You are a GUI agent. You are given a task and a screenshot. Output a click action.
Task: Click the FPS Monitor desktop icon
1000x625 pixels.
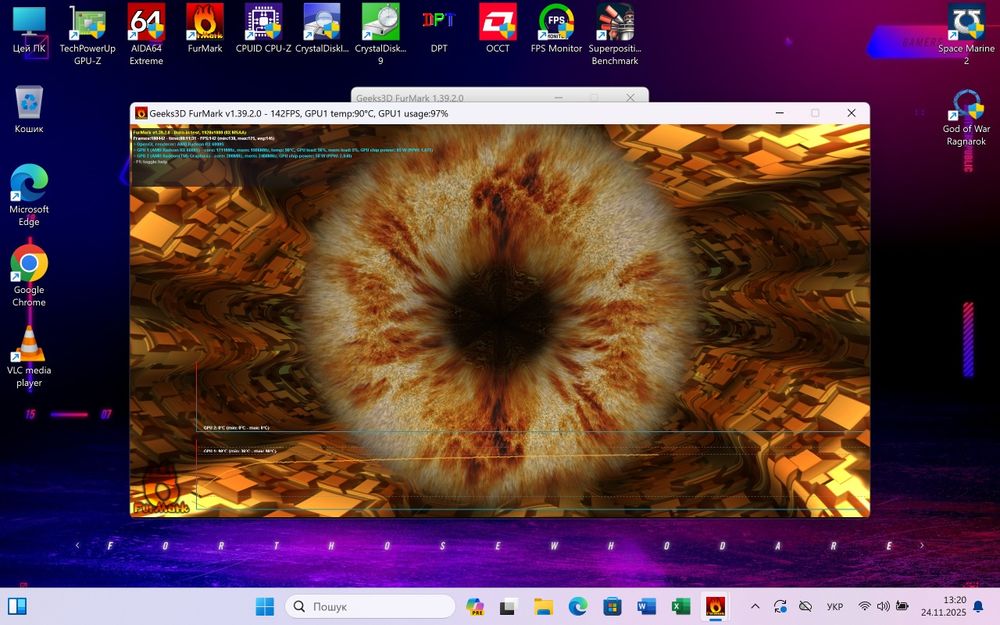coord(556,22)
